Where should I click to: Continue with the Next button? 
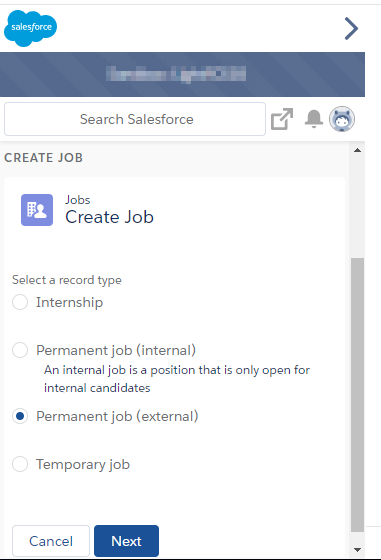126,541
